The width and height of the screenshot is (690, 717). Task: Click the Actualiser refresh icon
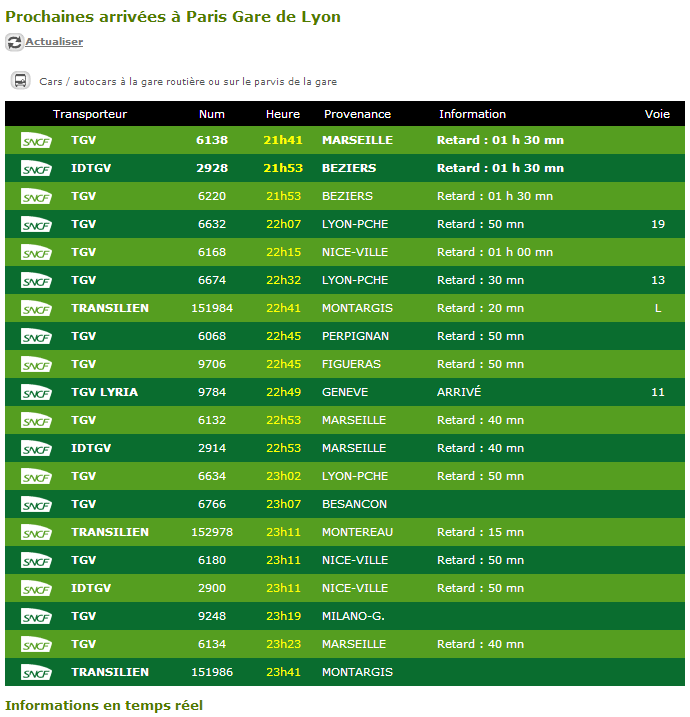[x=14, y=42]
